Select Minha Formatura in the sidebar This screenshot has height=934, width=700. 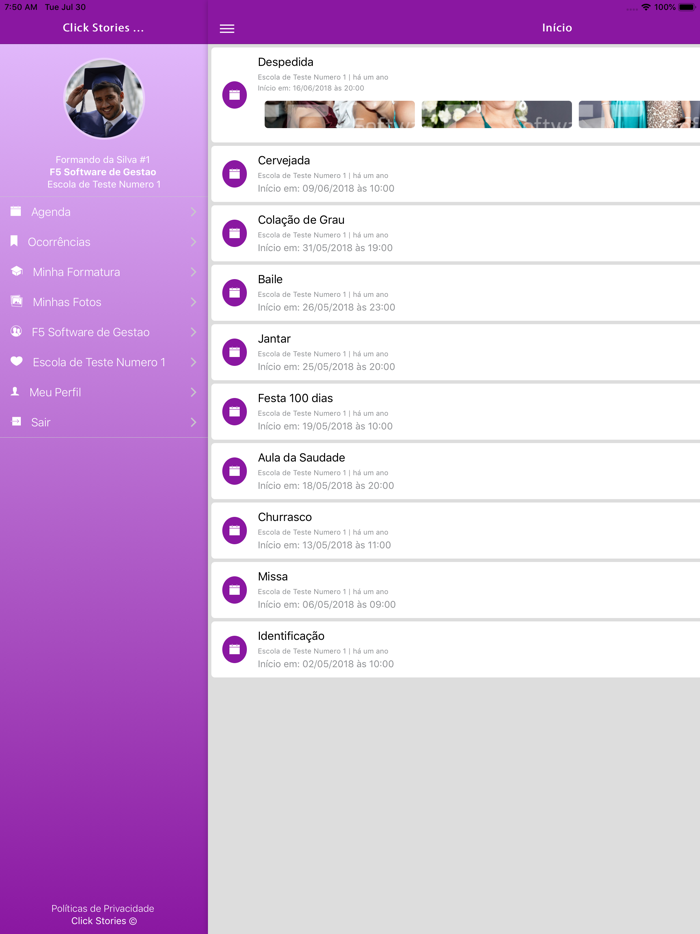104,272
